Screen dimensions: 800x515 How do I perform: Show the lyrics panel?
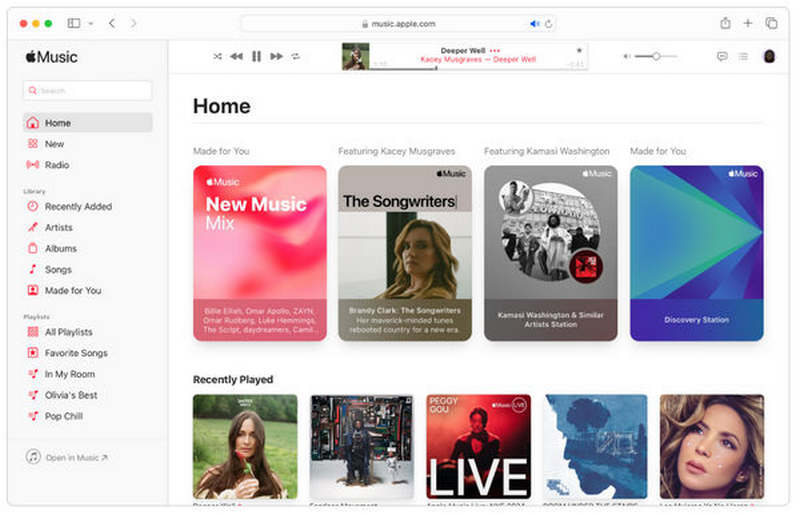(x=722, y=56)
